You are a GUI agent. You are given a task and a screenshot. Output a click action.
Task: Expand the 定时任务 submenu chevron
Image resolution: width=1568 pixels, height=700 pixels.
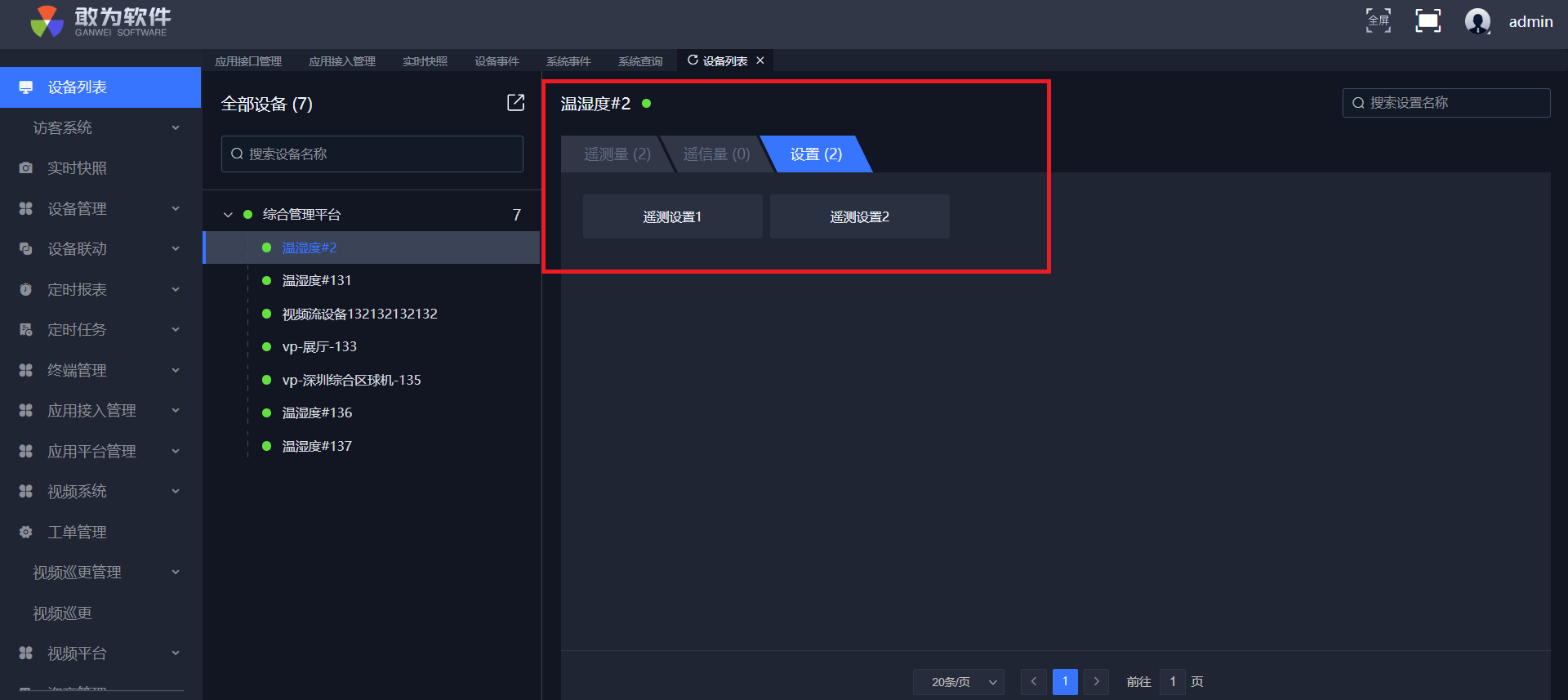(176, 329)
